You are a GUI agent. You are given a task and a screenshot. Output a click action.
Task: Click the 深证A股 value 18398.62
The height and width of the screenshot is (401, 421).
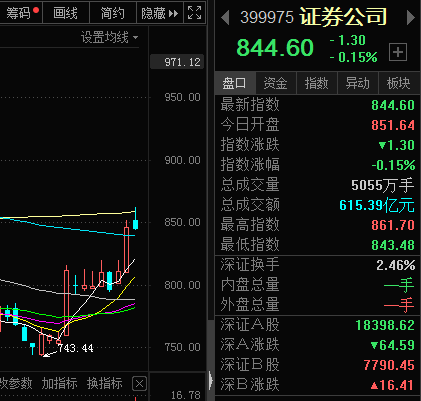pos(385,325)
